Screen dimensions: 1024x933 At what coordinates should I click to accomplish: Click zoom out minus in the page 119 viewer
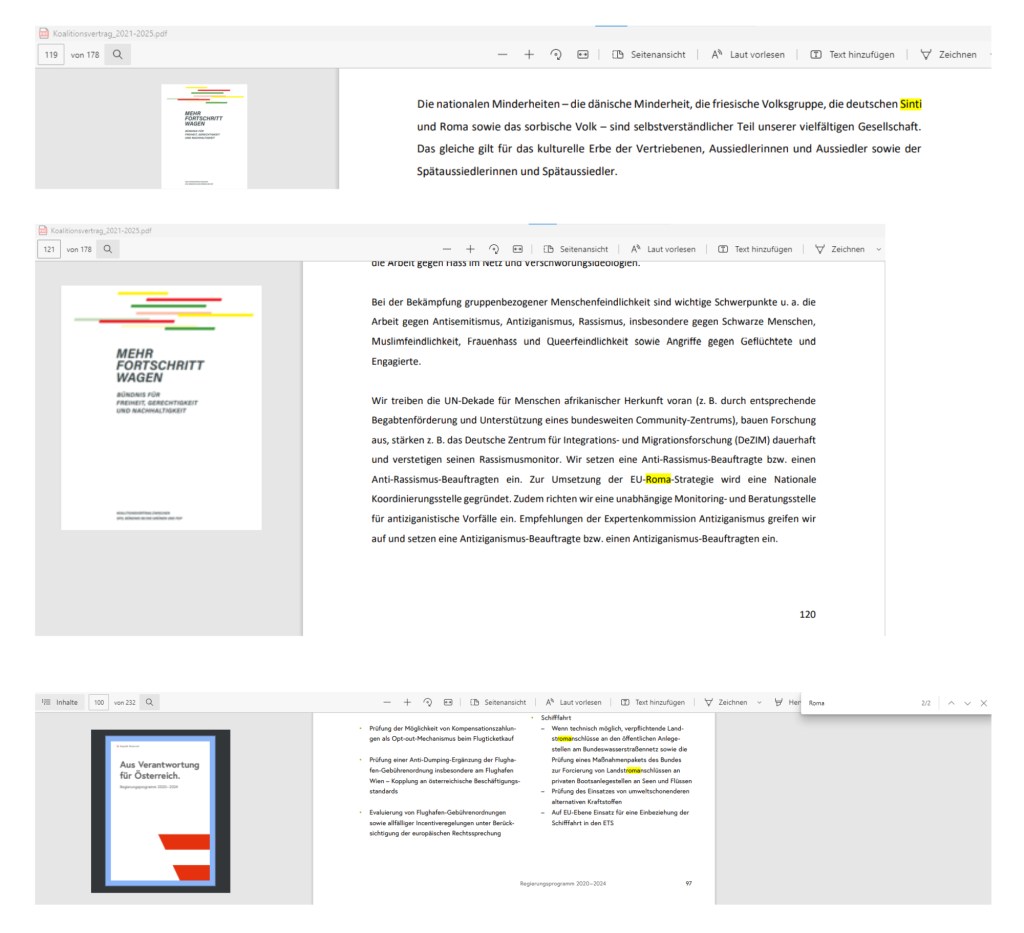[502, 54]
